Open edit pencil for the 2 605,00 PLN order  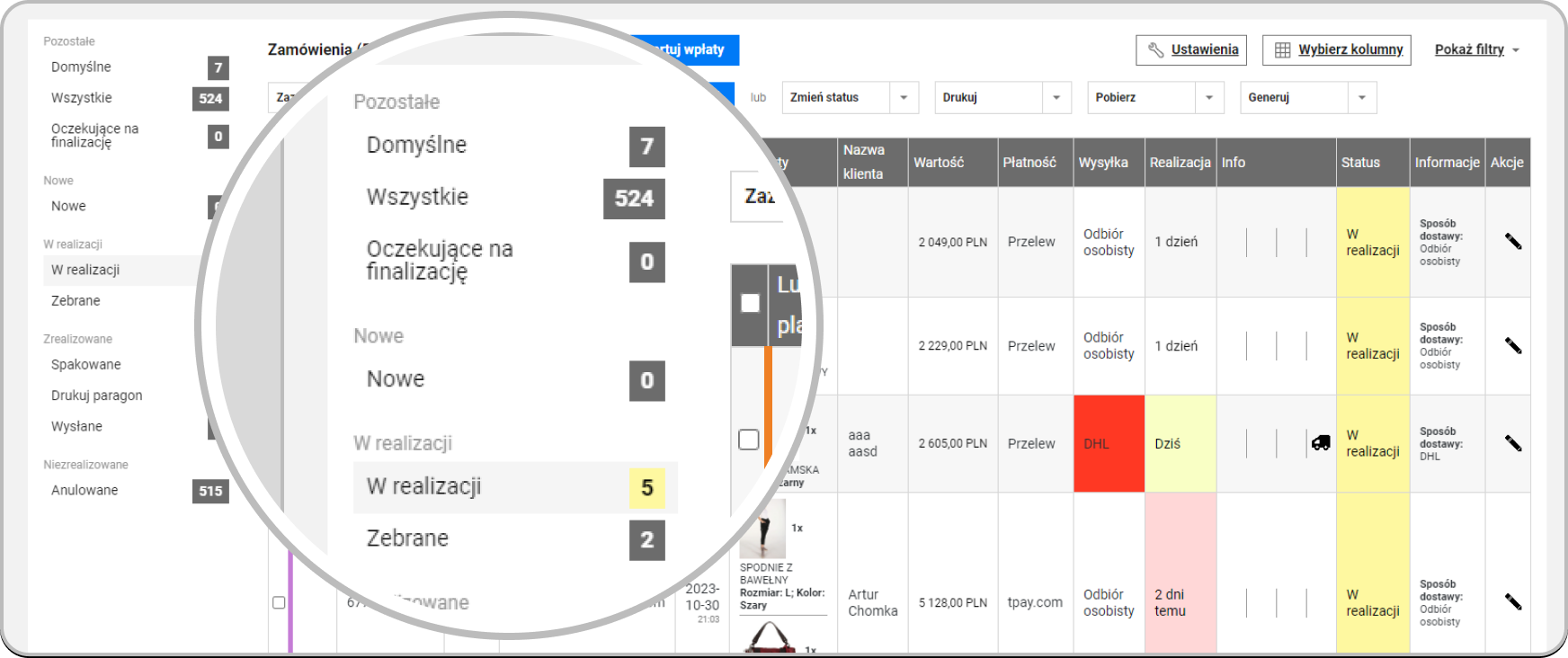1513,443
